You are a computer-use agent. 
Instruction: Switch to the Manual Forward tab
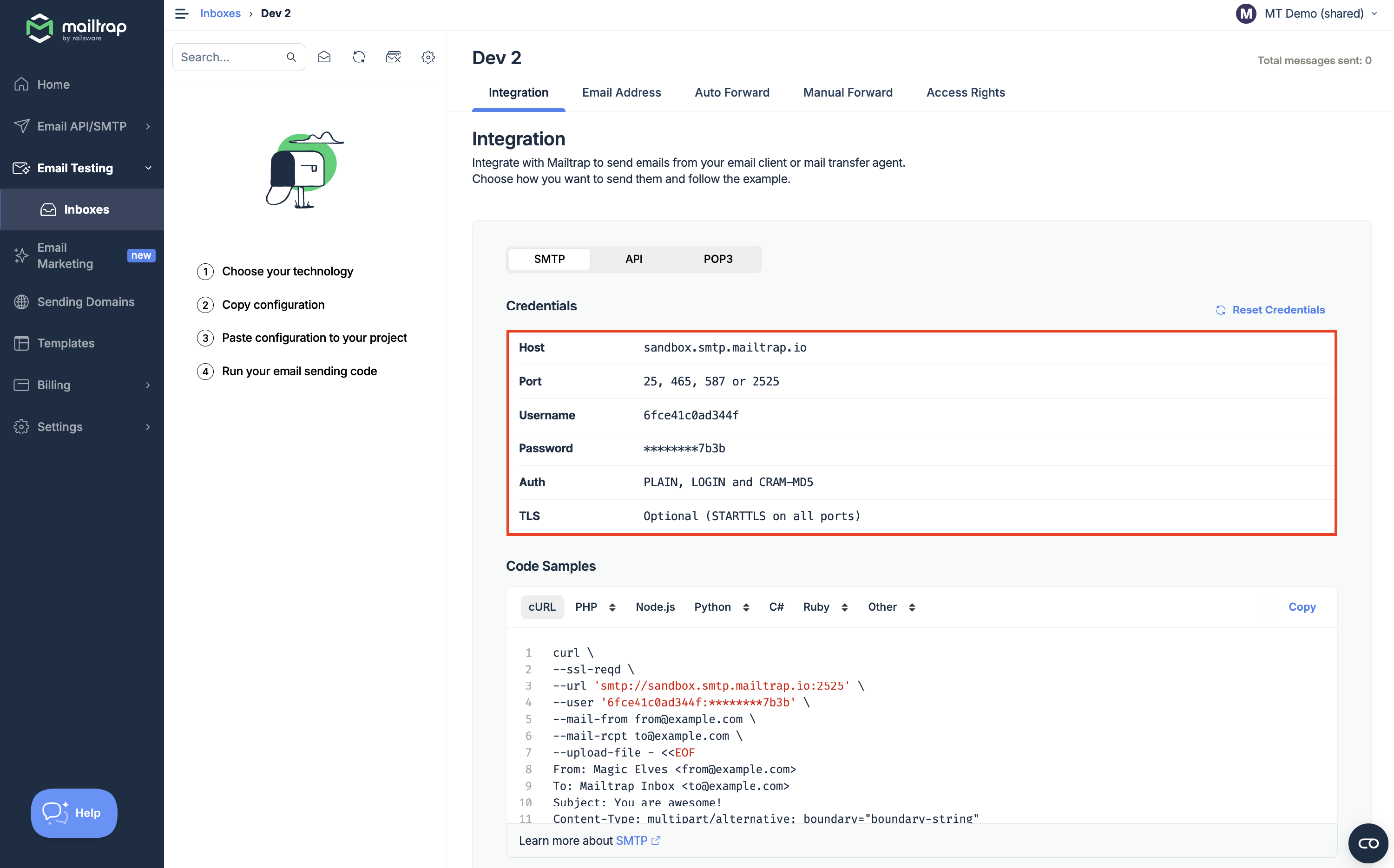[848, 92]
